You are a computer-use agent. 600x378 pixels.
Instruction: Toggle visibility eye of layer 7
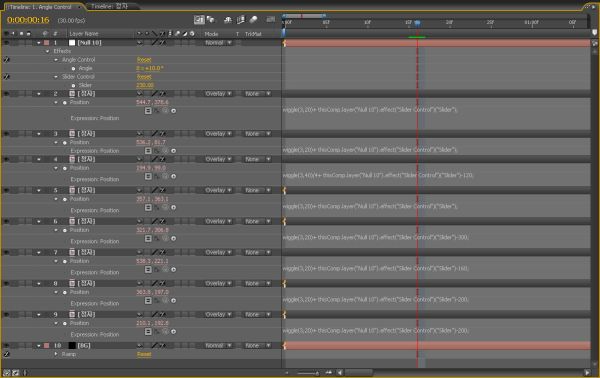click(6, 252)
